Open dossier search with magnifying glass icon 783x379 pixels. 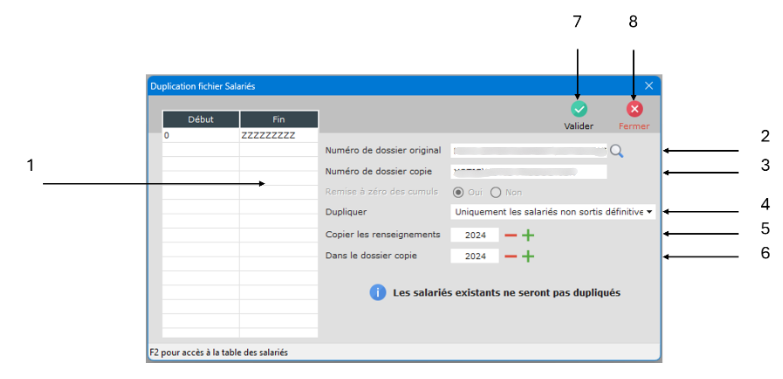617,151
